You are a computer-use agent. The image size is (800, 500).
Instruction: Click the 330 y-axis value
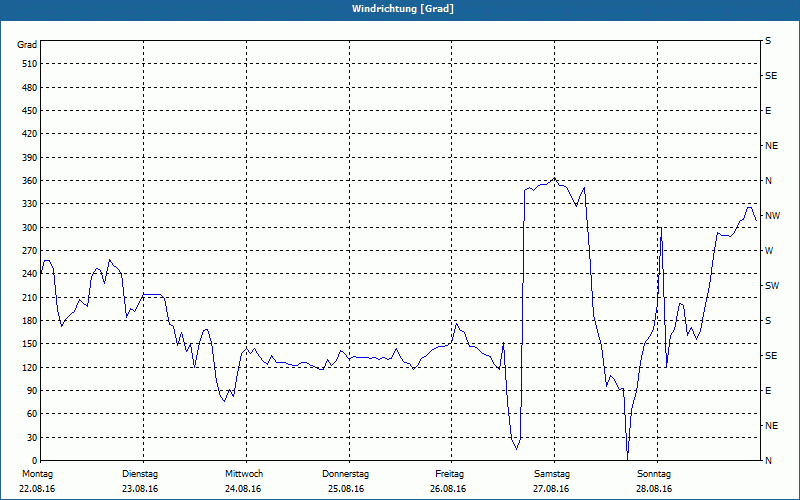point(30,204)
